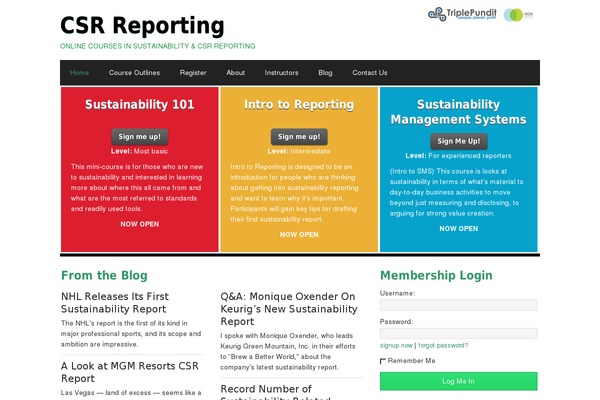Viewport: 600px width, 400px height.
Task: Open A Look at MGM Resorts CSR Report
Action: (130, 372)
